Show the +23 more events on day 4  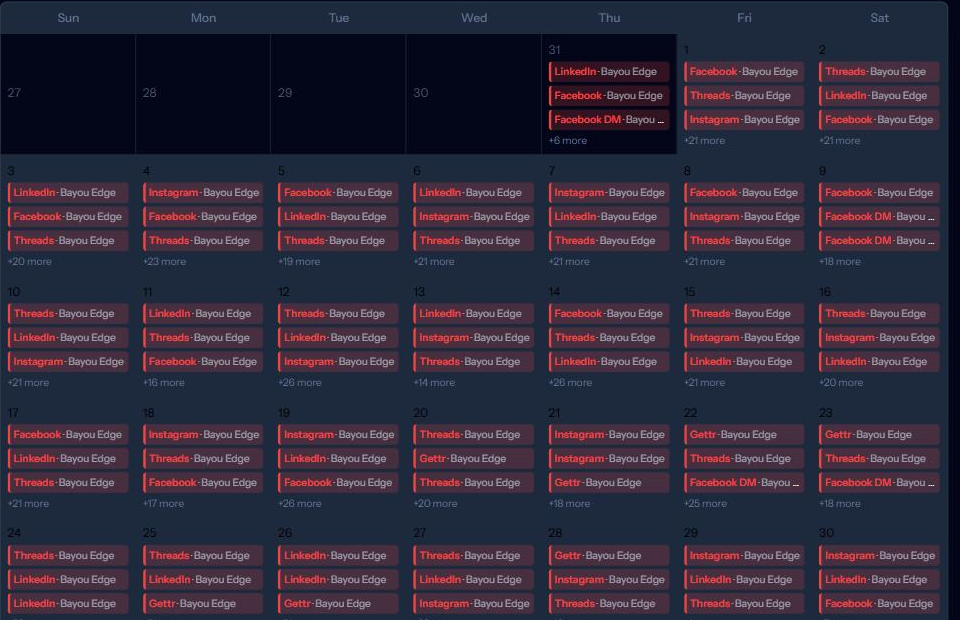pos(164,261)
